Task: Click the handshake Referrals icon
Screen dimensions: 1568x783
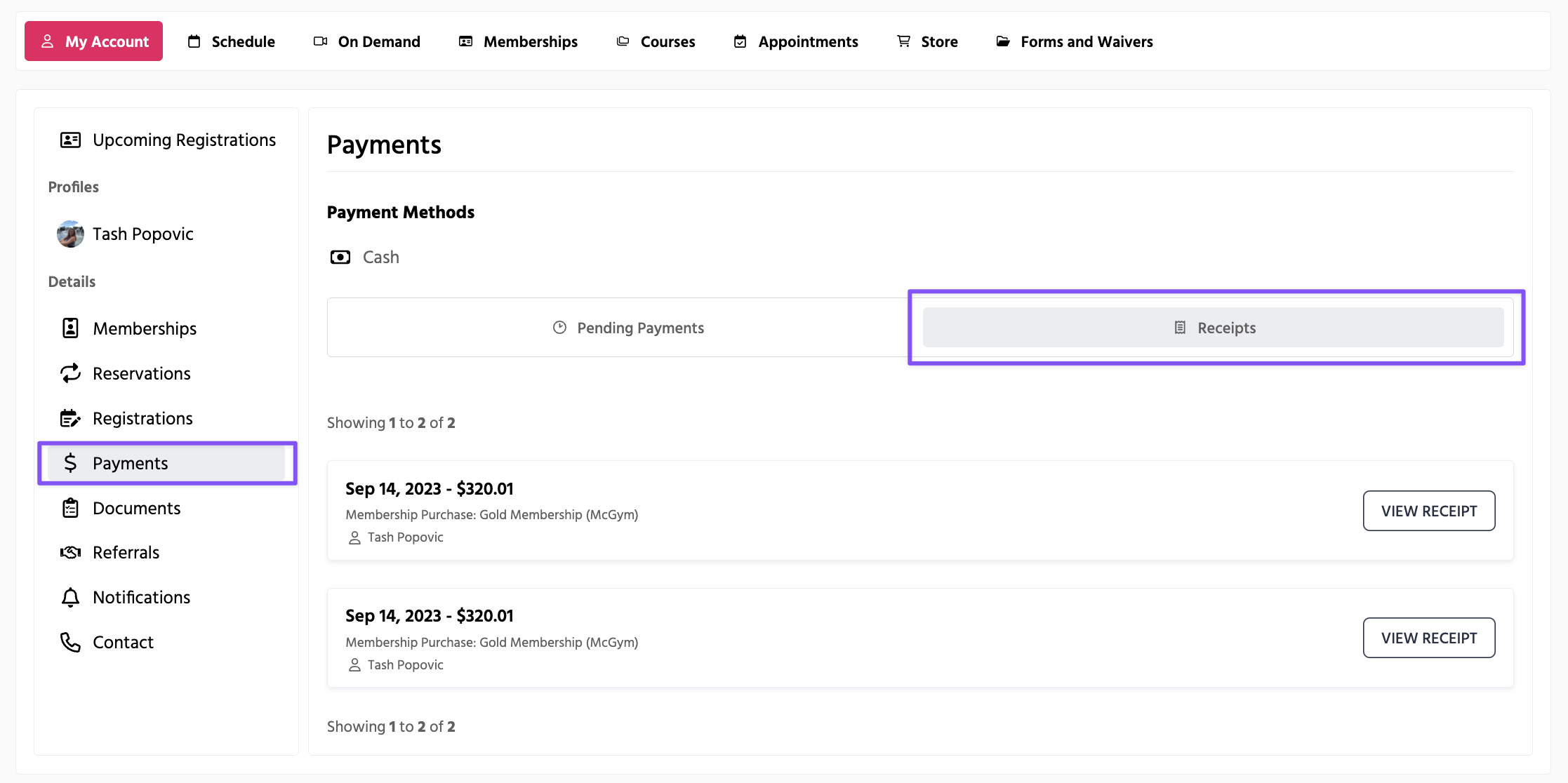Action: [x=70, y=553]
